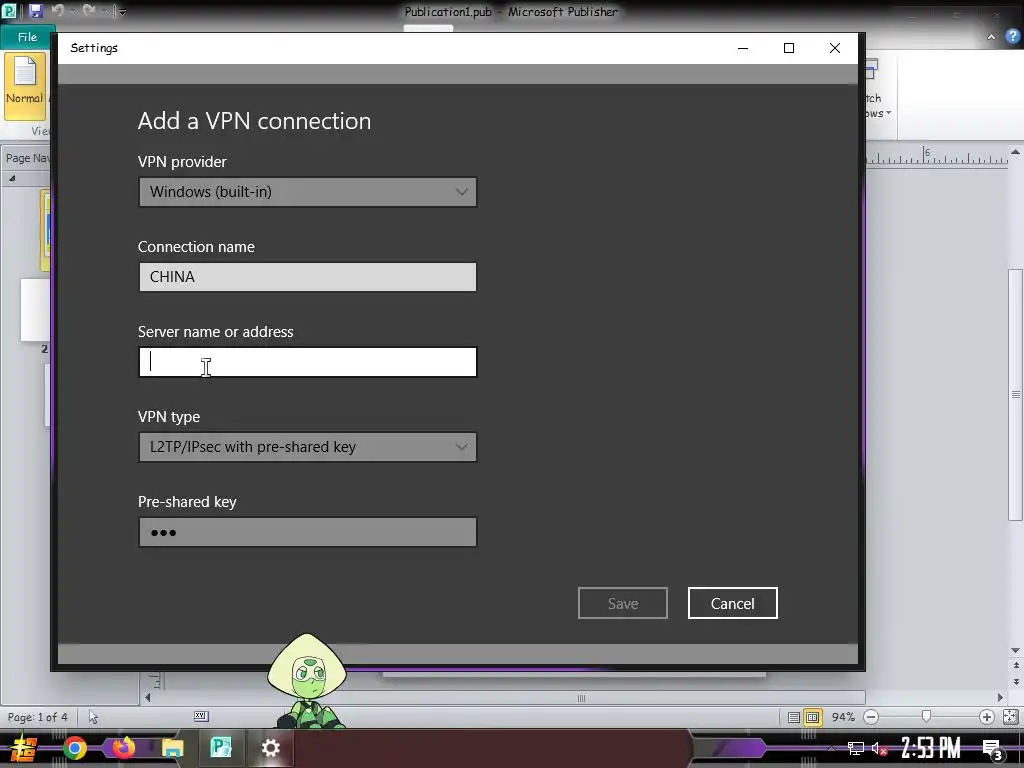
Task: Launch Google Chrome from the taskbar
Action: 75,748
